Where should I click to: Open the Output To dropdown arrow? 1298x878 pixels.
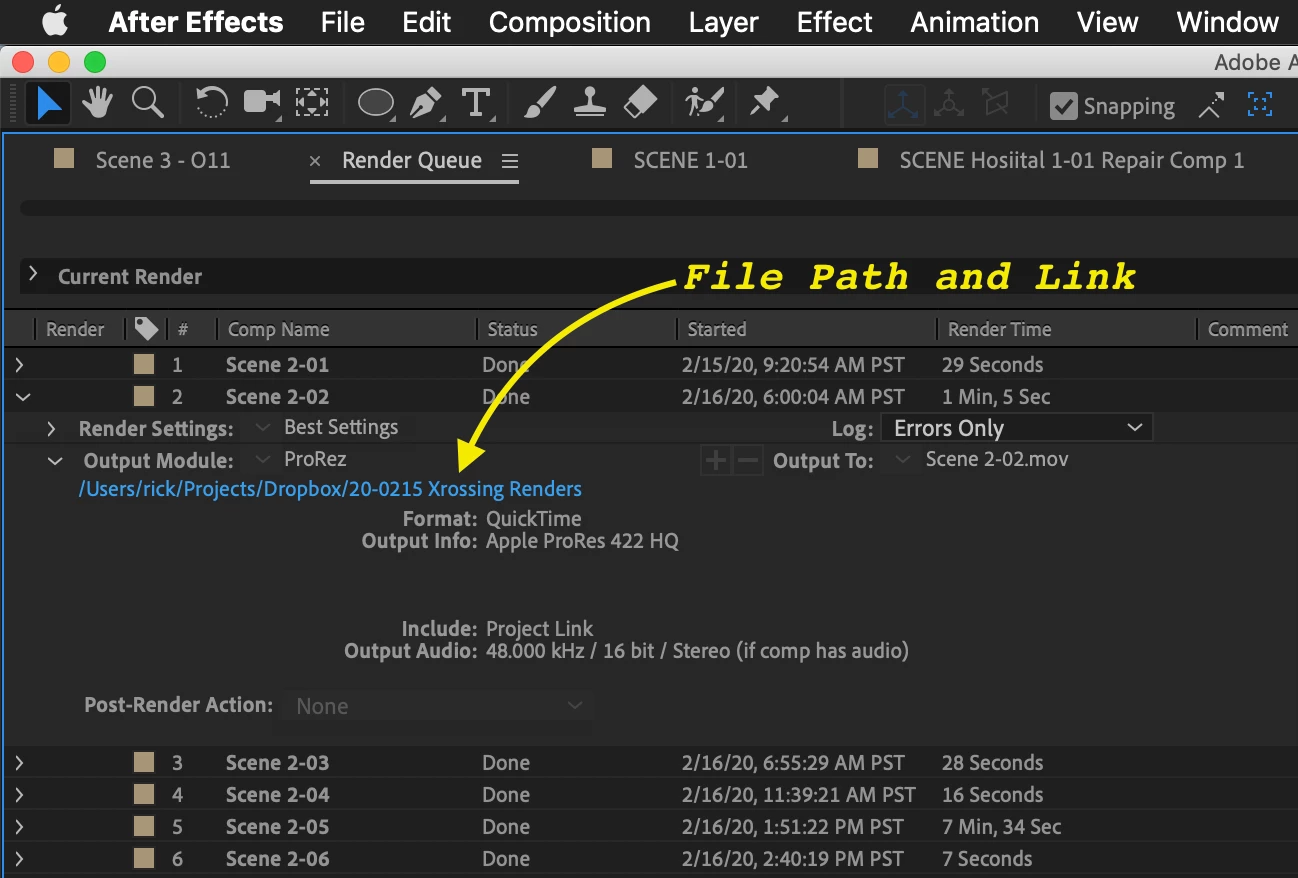click(903, 460)
